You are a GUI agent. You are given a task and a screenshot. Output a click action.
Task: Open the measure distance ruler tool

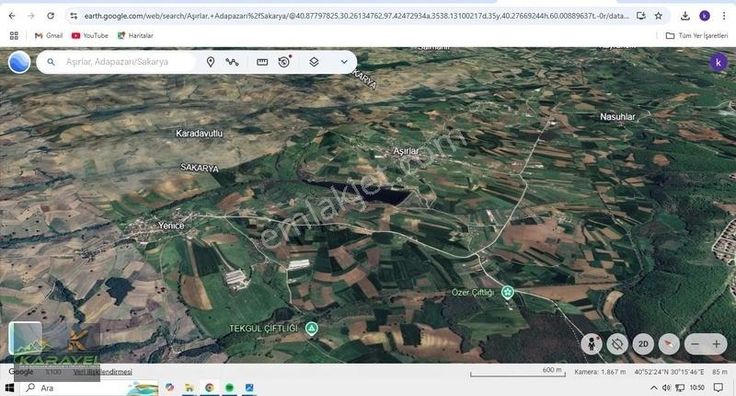pos(262,62)
